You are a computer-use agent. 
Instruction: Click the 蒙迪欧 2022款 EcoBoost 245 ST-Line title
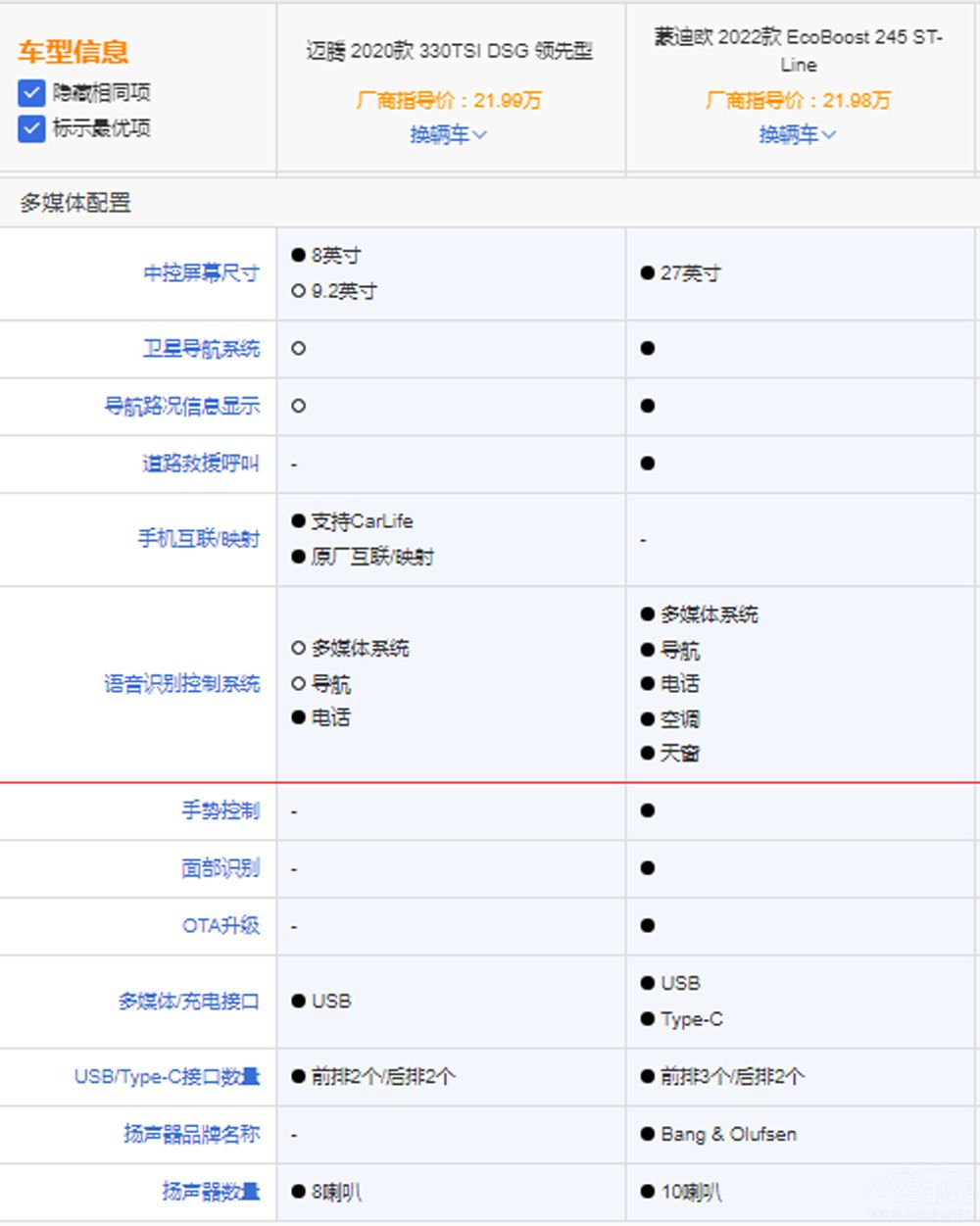pyautogui.click(x=798, y=51)
